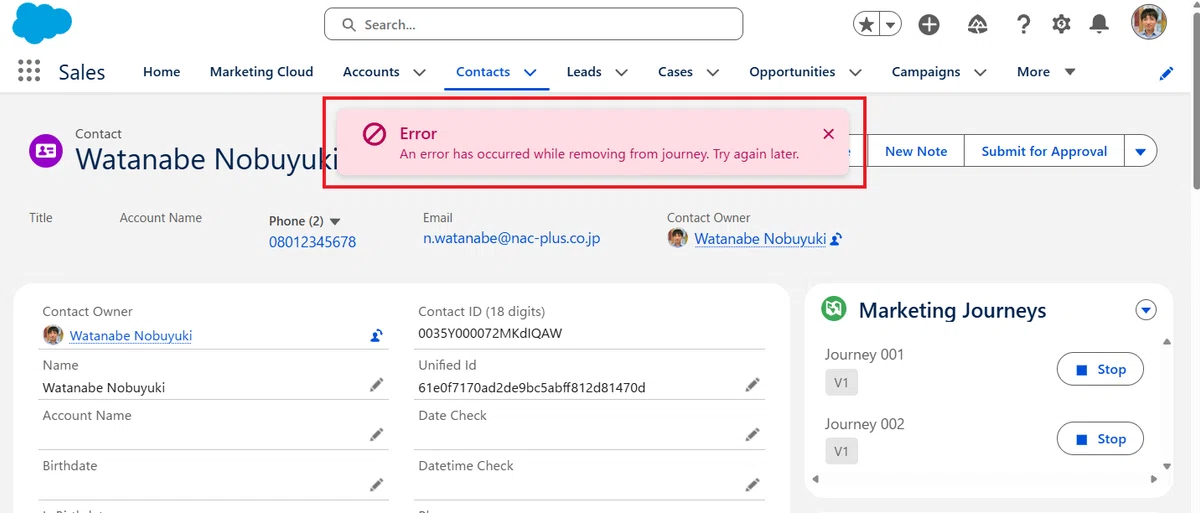1200x513 pixels.
Task: Click in the global Search field
Action: (533, 24)
